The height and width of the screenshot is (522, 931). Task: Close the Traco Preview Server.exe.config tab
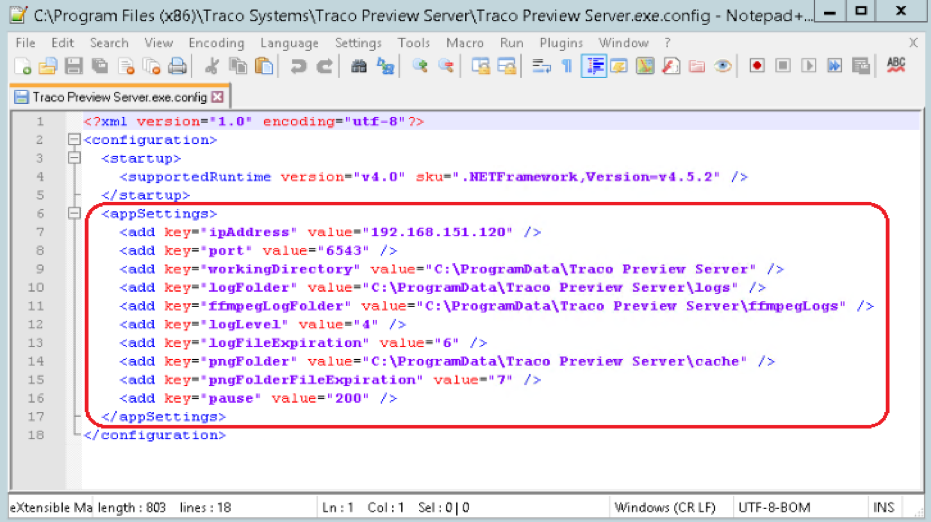[218, 97]
